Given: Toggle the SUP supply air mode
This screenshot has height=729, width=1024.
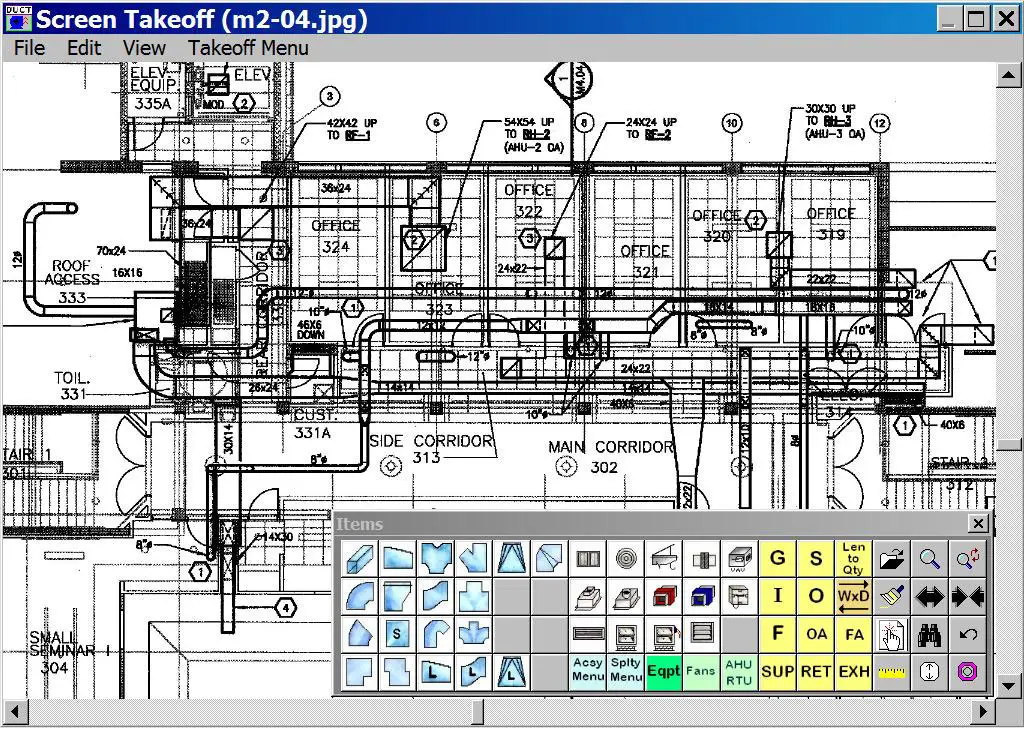Looking at the screenshot, I should tap(777, 672).
